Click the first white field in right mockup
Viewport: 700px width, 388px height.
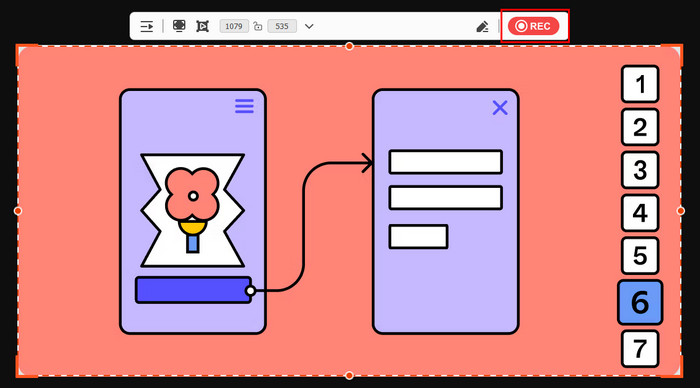pyautogui.click(x=446, y=162)
